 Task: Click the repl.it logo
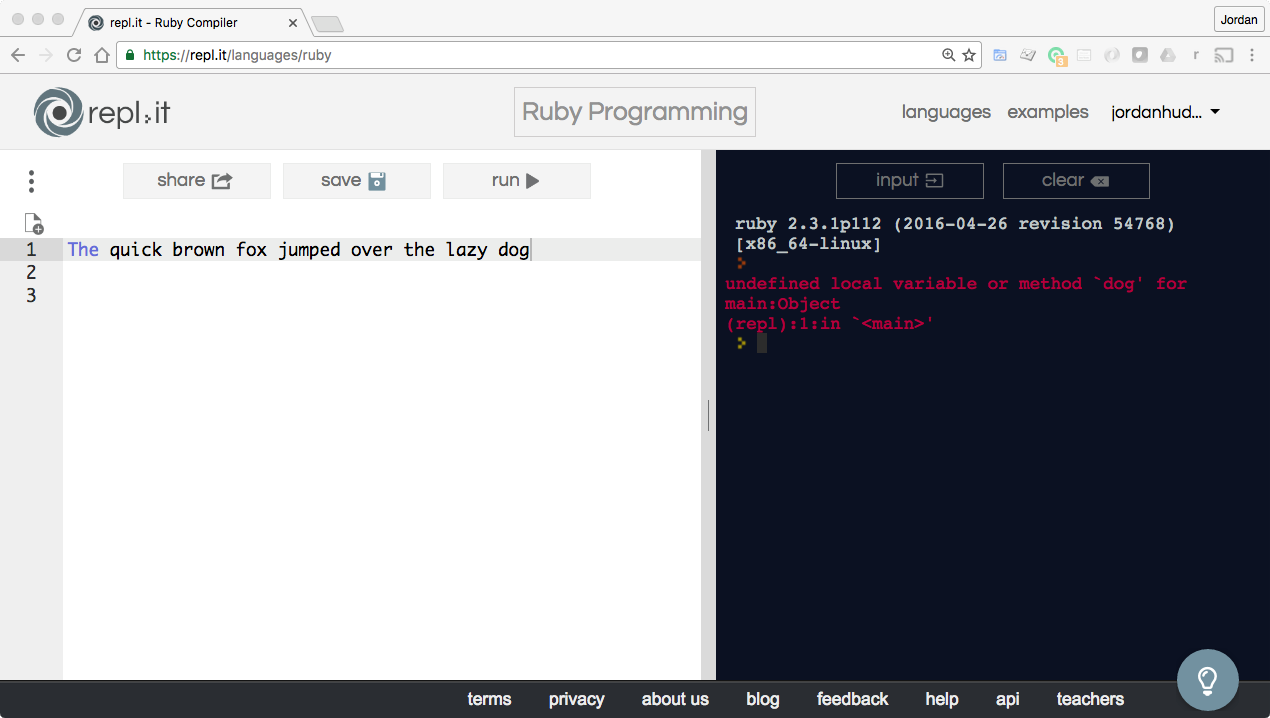tap(101, 112)
